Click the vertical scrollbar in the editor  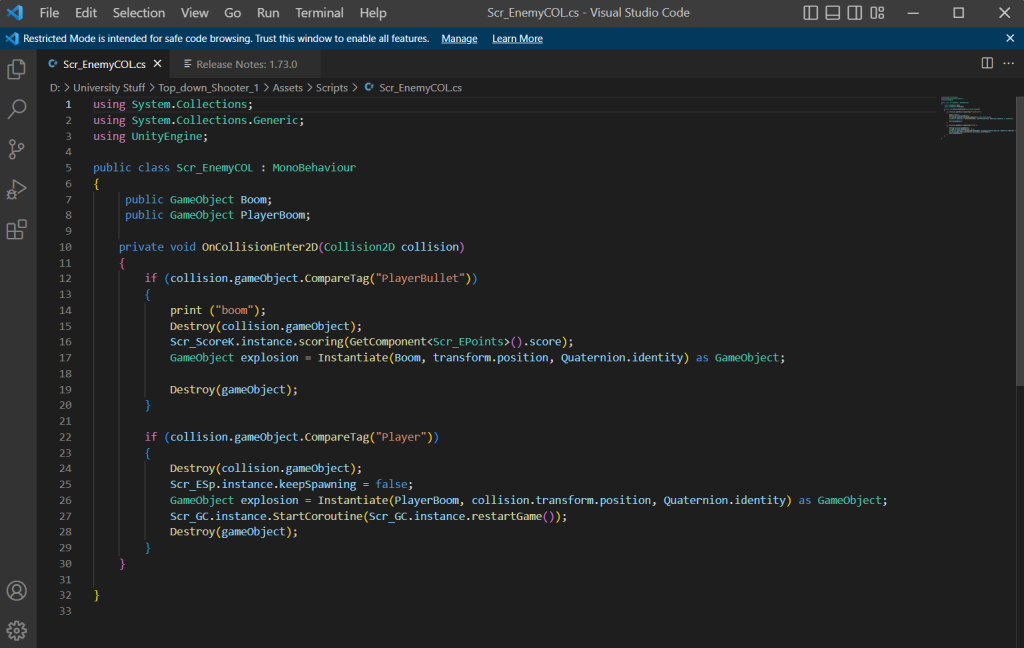[x=1018, y=240]
